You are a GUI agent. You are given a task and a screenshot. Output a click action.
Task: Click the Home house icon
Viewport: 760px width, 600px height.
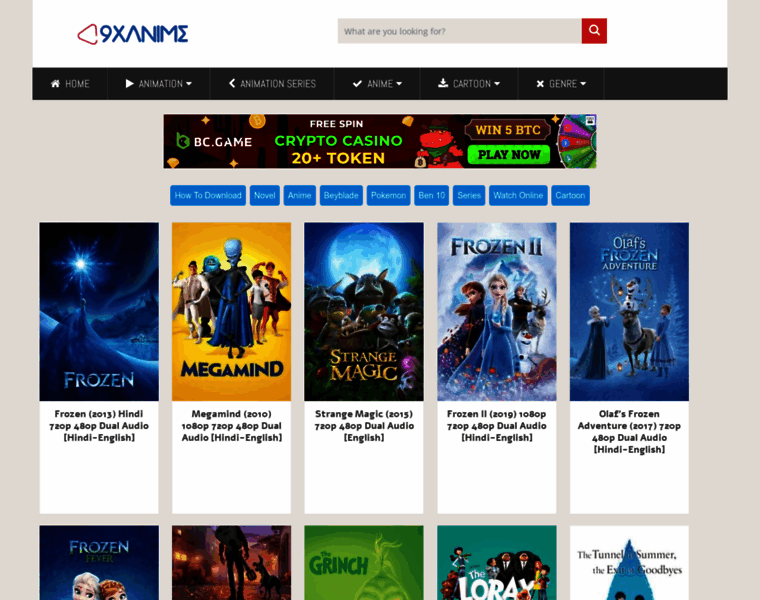tap(55, 84)
